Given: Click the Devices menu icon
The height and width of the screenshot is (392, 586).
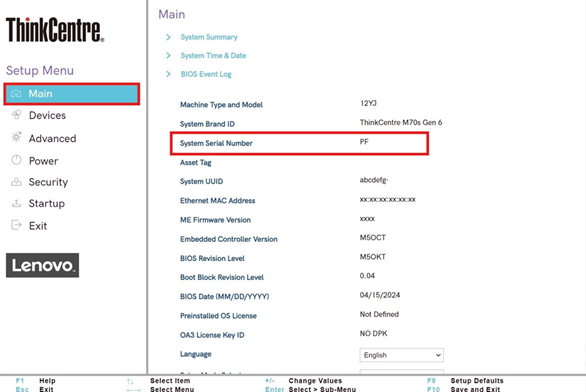Looking at the screenshot, I should 16,115.
